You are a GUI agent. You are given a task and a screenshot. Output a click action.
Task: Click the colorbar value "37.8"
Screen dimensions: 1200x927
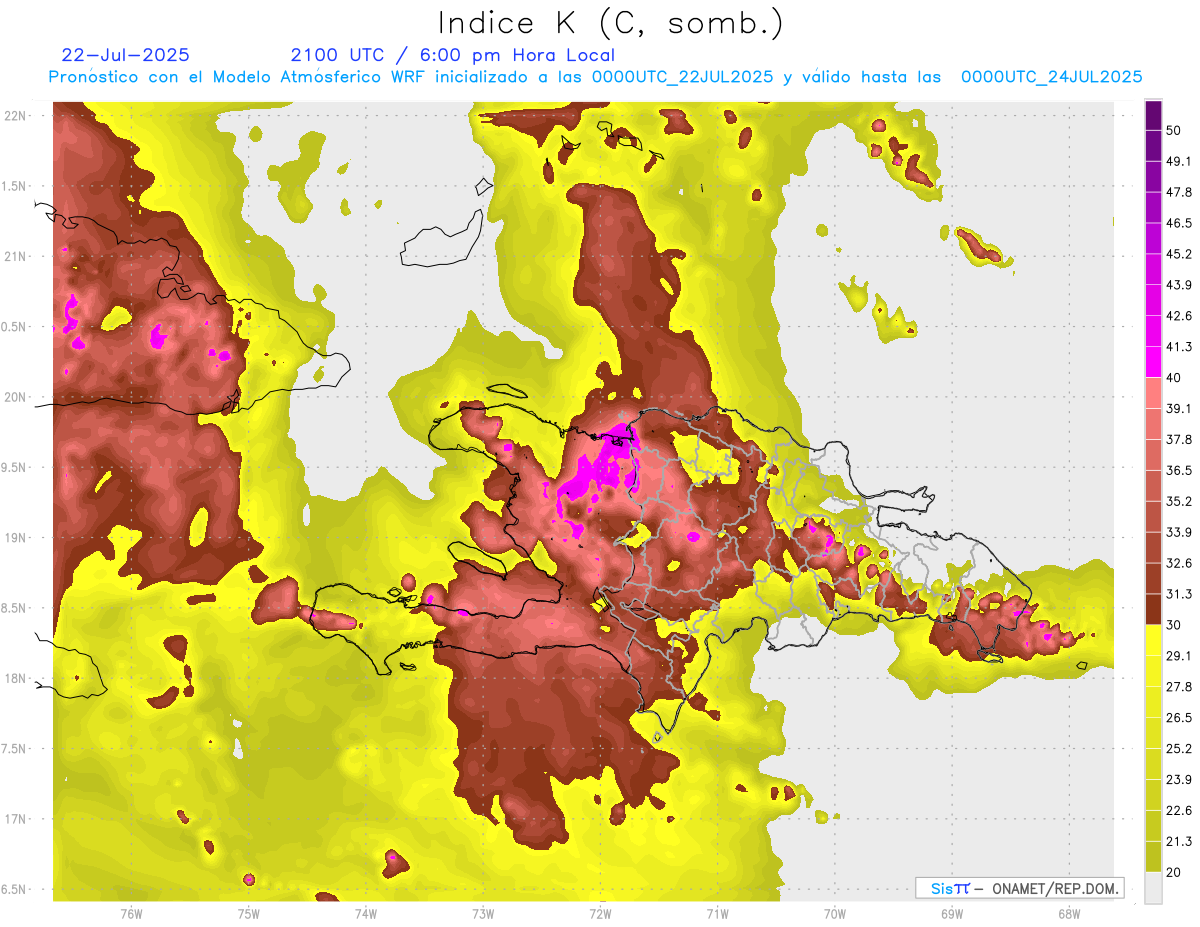[1179, 440]
